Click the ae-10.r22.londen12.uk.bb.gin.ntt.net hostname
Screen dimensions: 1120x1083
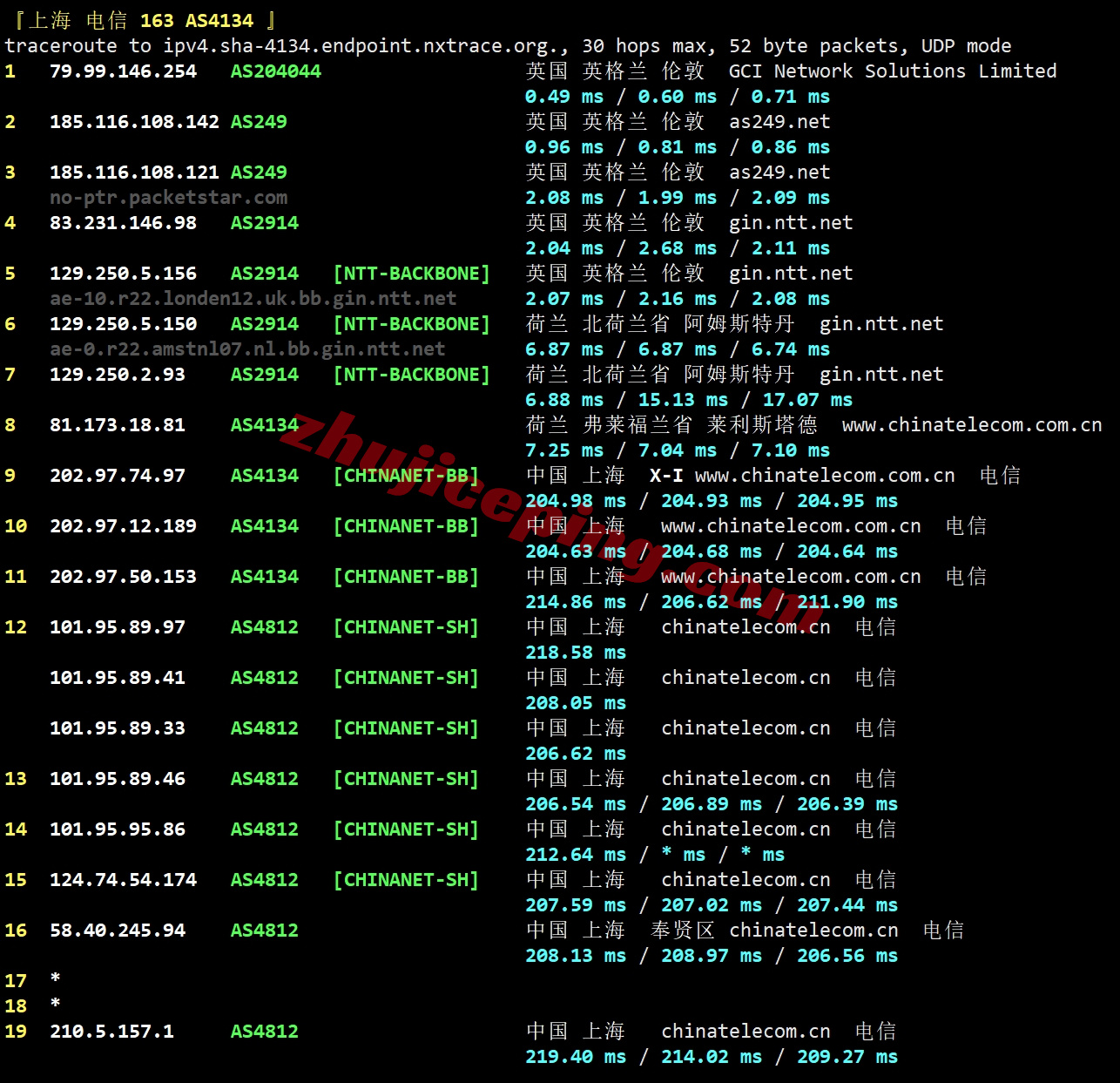(253, 299)
